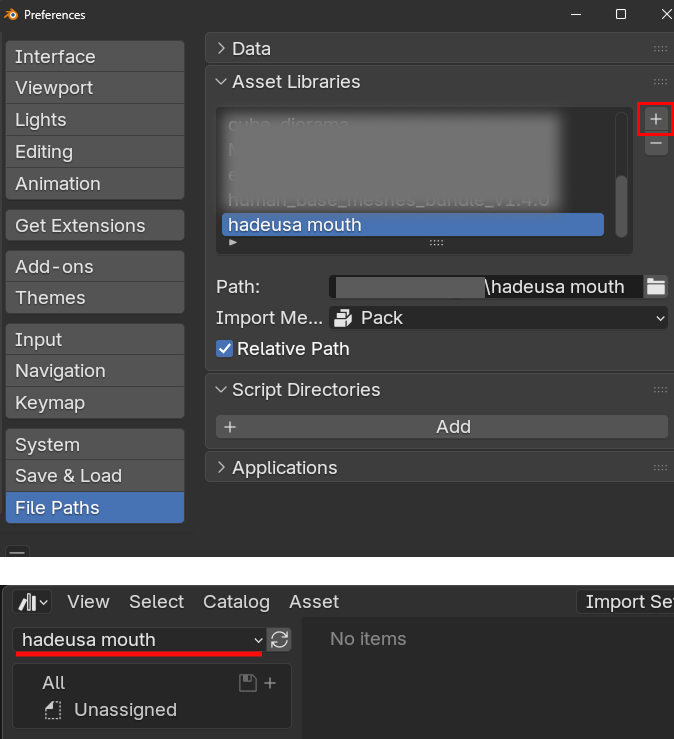Click the plus icon to add asset library
Screen dimensions: 674x739
[656, 119]
